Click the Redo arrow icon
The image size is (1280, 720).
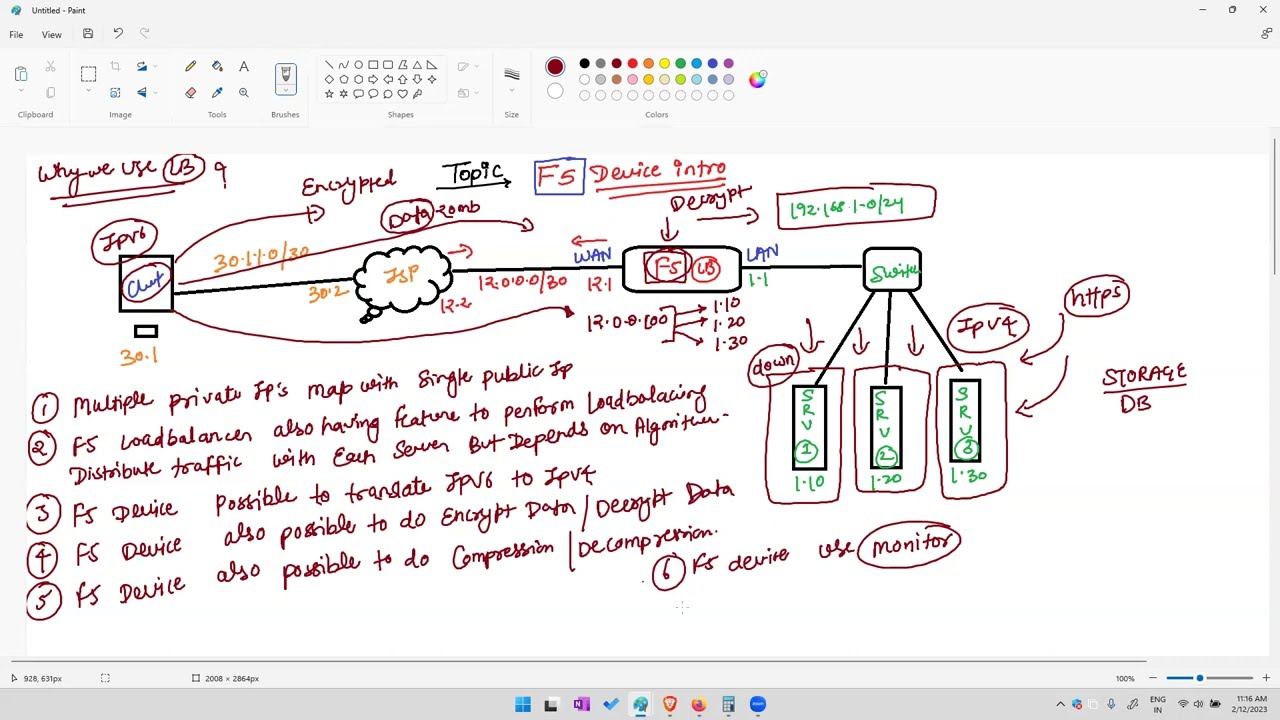click(144, 34)
